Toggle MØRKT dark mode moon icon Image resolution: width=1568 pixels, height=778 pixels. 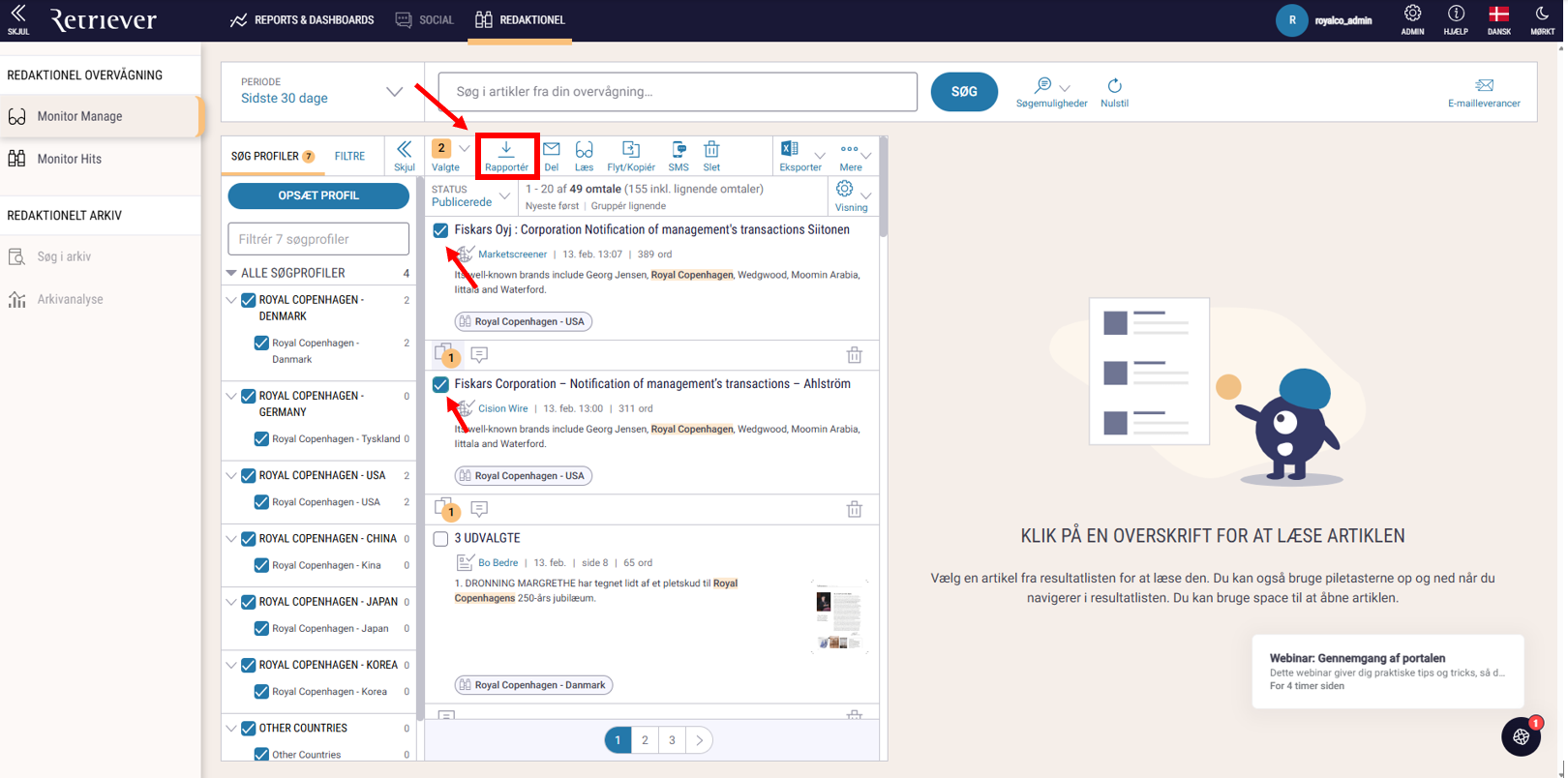1542,14
